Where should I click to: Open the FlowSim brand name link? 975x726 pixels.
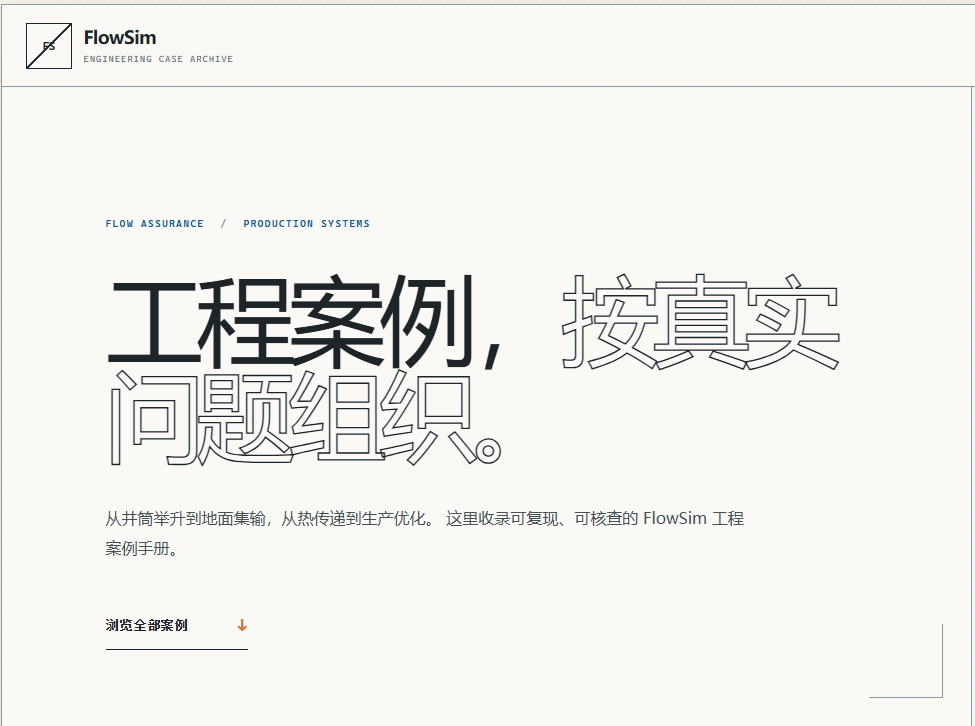[x=120, y=37]
